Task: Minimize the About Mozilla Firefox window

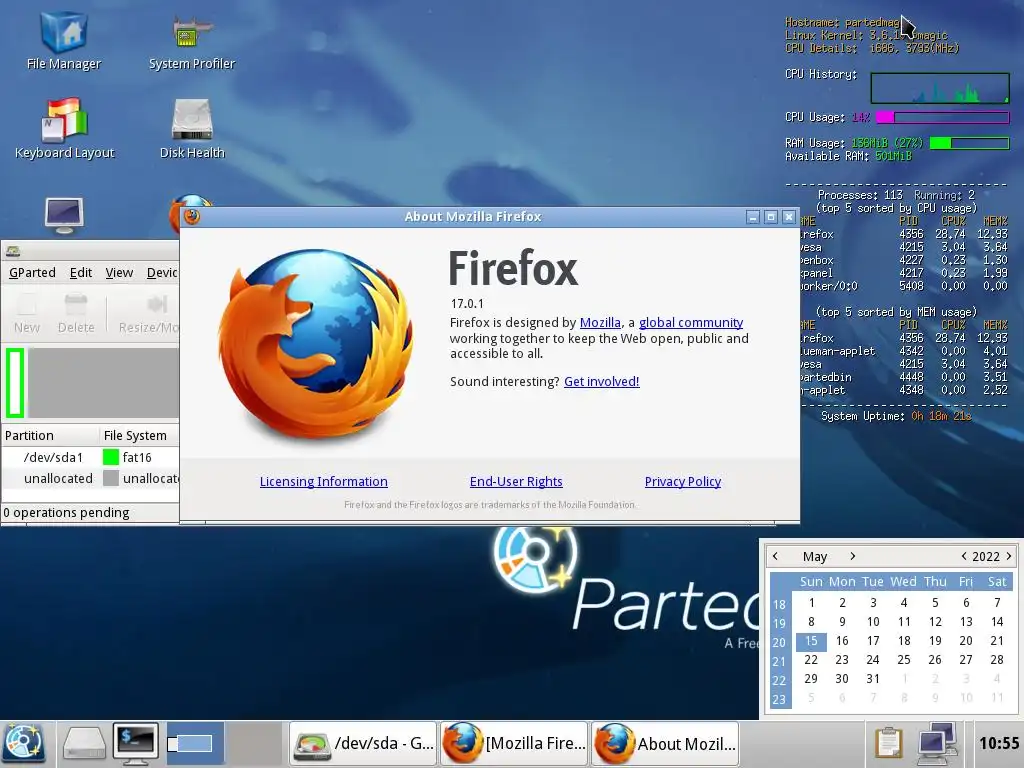Action: pyautogui.click(x=753, y=217)
